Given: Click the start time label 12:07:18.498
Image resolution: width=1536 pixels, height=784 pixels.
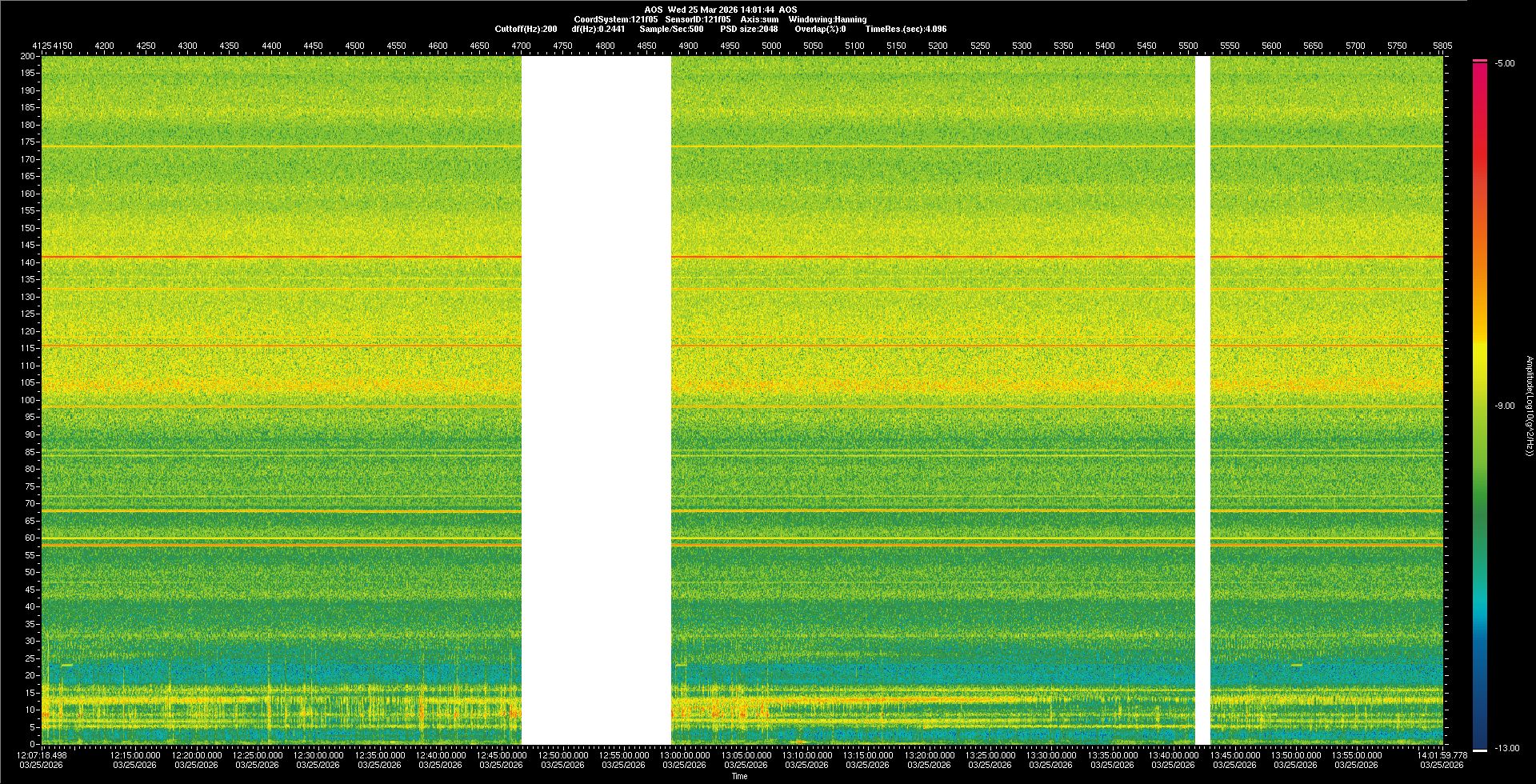Looking at the screenshot, I should [x=43, y=754].
